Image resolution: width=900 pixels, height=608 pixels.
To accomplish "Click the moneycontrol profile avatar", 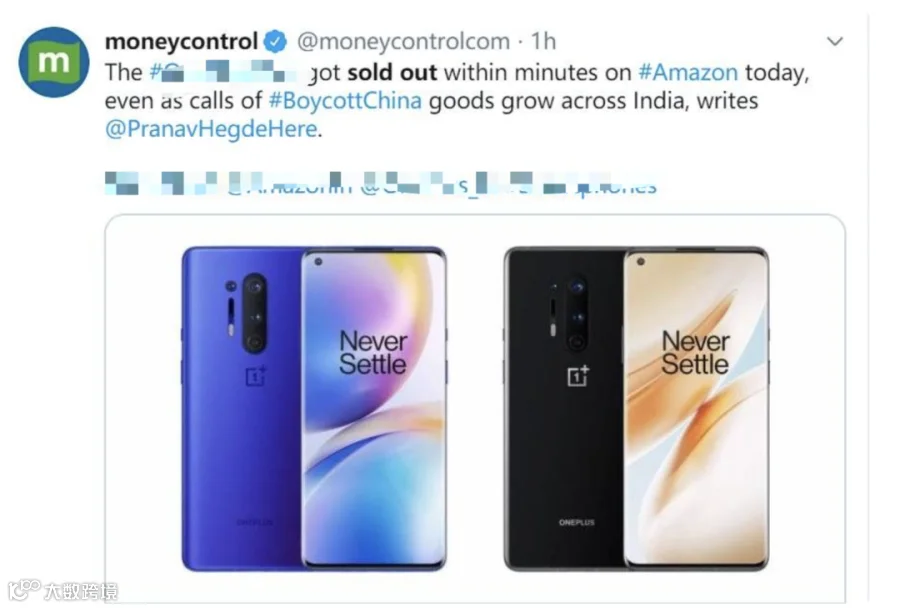I will coord(54,62).
